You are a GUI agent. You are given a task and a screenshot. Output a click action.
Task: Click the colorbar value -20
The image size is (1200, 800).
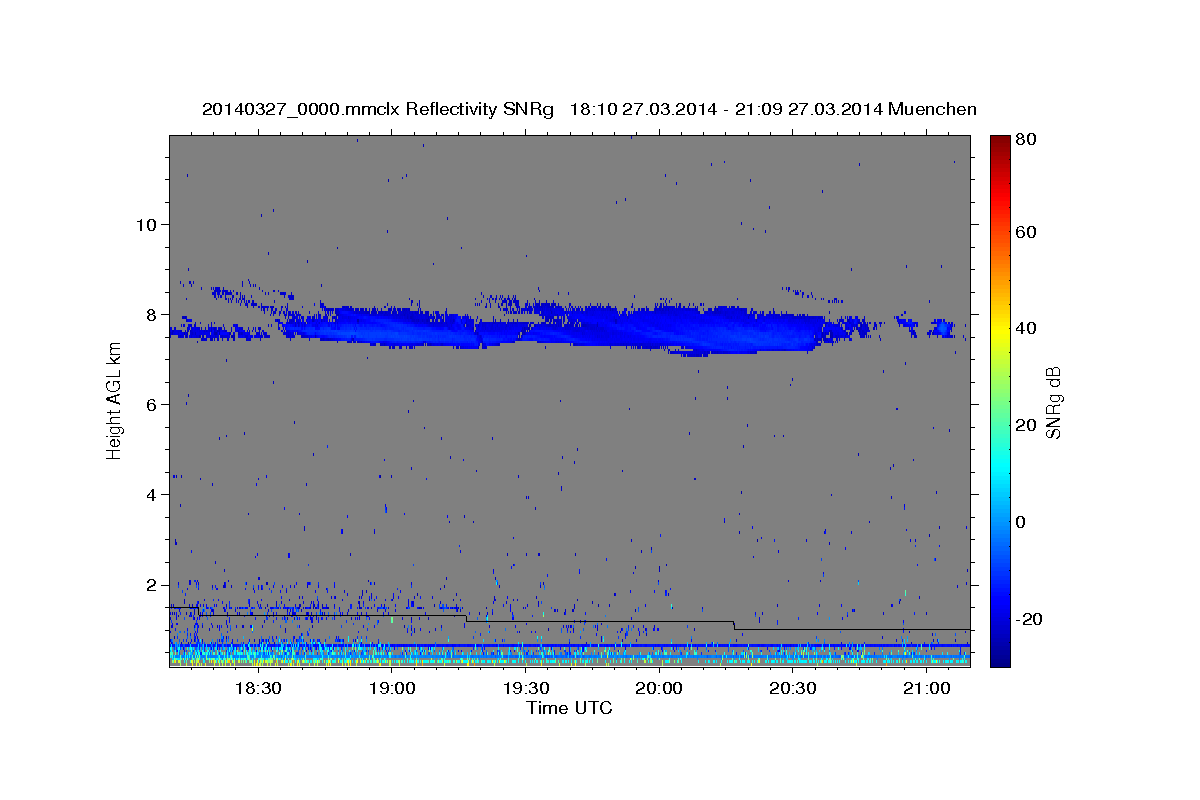1030,619
